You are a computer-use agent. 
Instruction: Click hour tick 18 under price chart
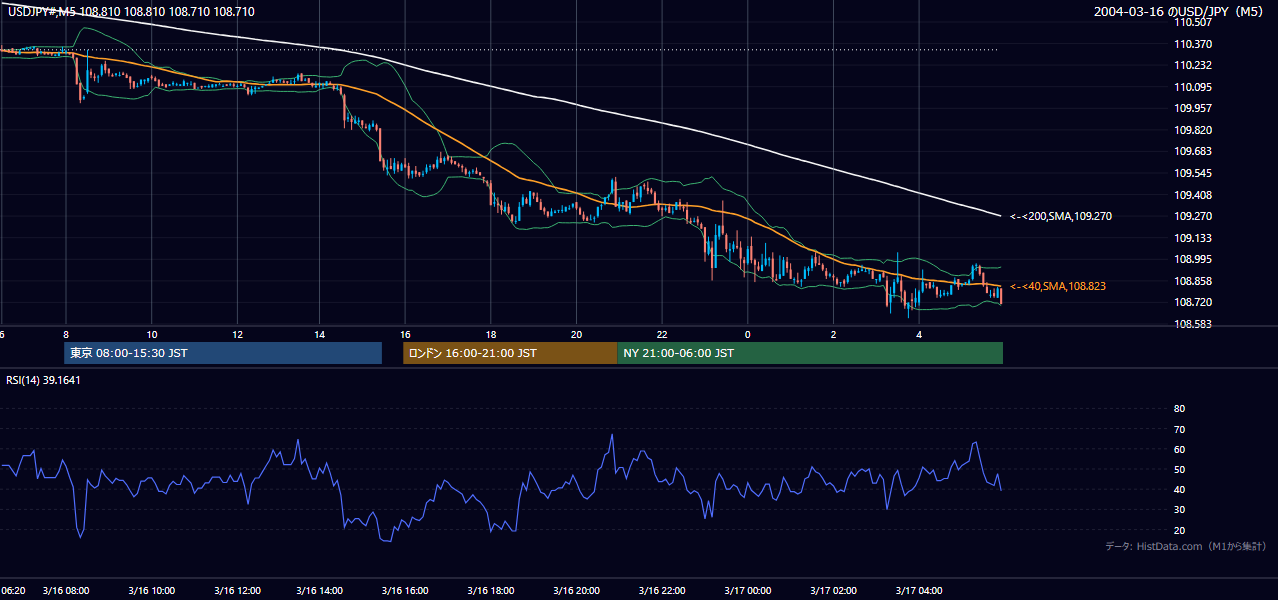[x=491, y=334]
